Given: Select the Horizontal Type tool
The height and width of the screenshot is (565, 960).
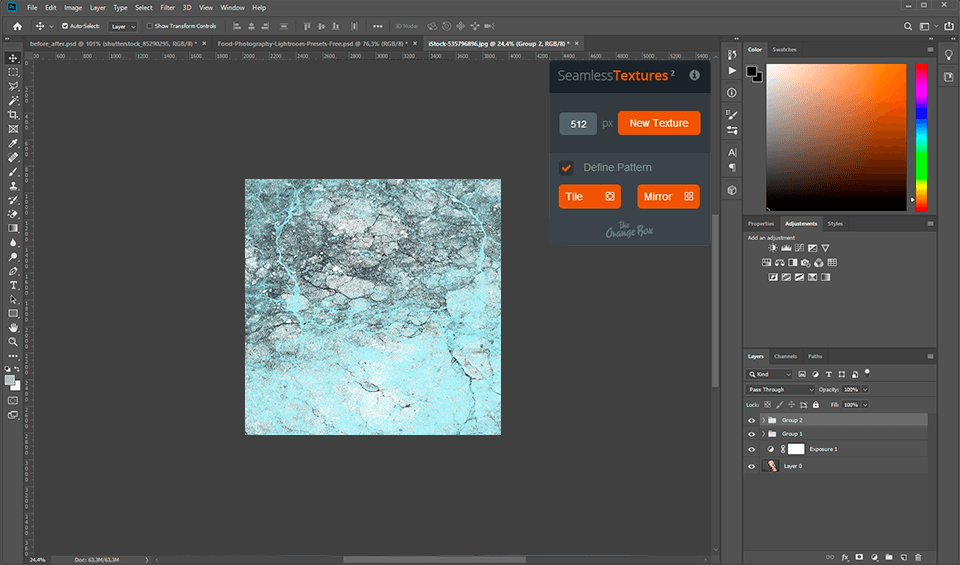Looking at the screenshot, I should click(13, 285).
